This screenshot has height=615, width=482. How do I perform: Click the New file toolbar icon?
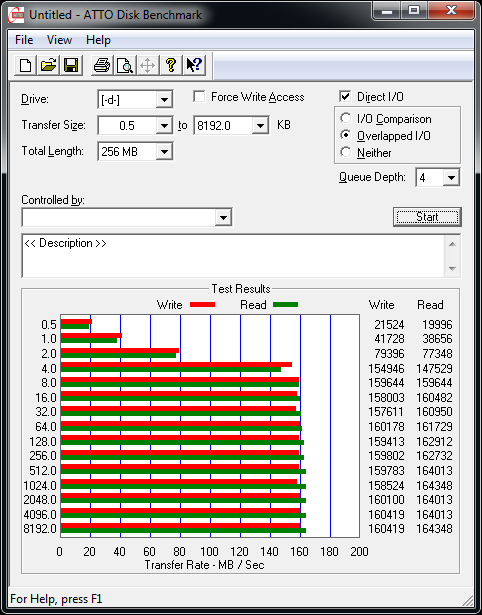25,65
